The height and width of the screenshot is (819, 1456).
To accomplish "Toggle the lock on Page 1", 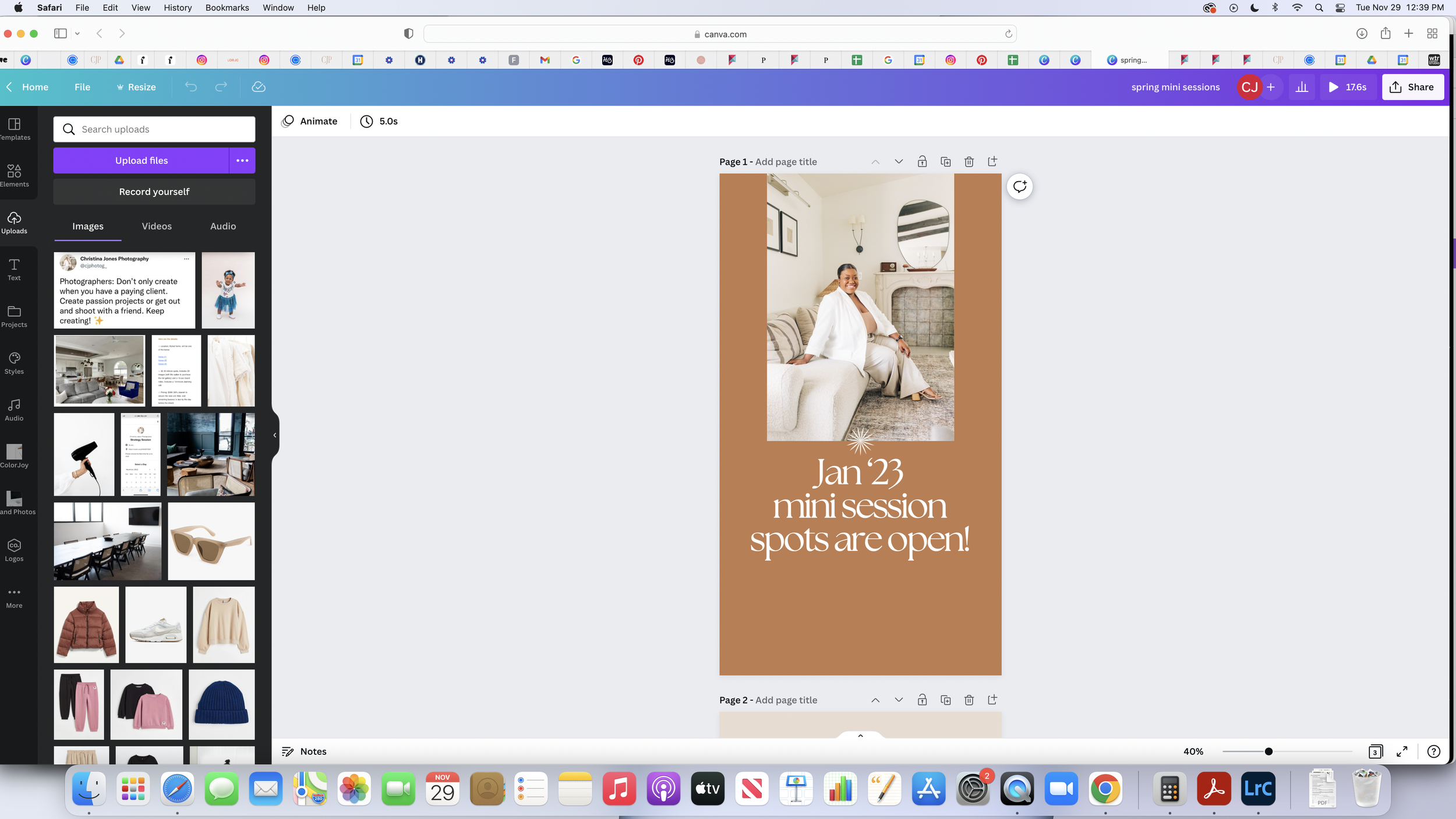I will tap(922, 162).
